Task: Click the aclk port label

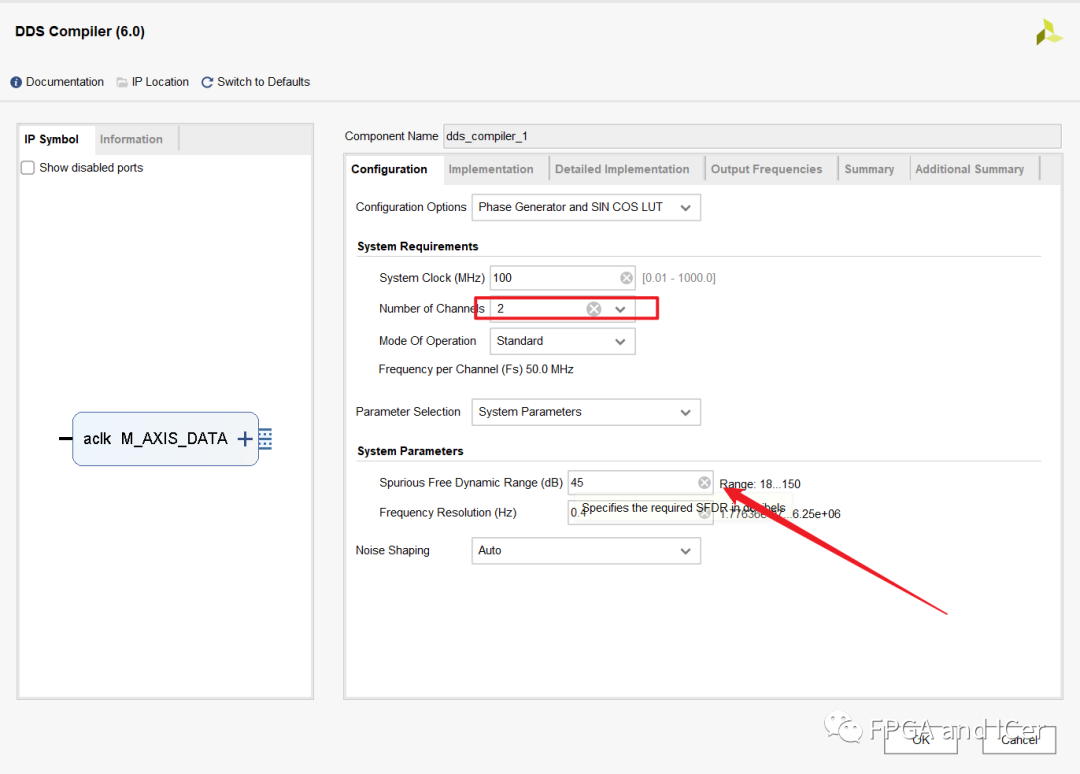Action: (x=97, y=439)
